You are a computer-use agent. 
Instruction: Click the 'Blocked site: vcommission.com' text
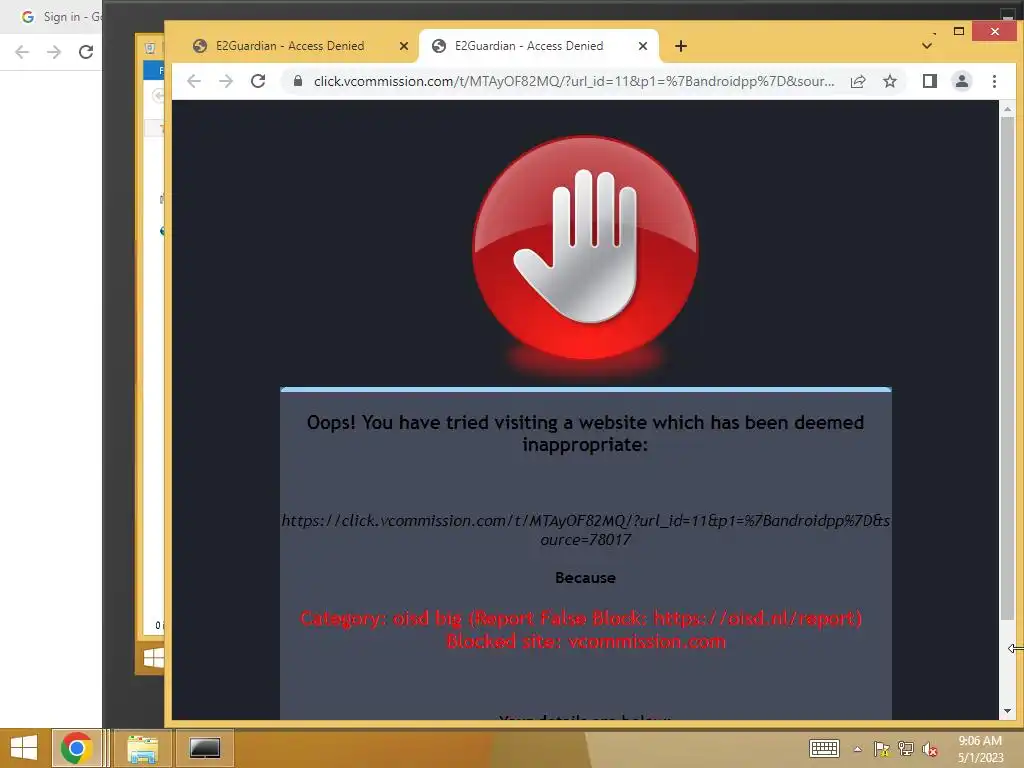tap(586, 641)
